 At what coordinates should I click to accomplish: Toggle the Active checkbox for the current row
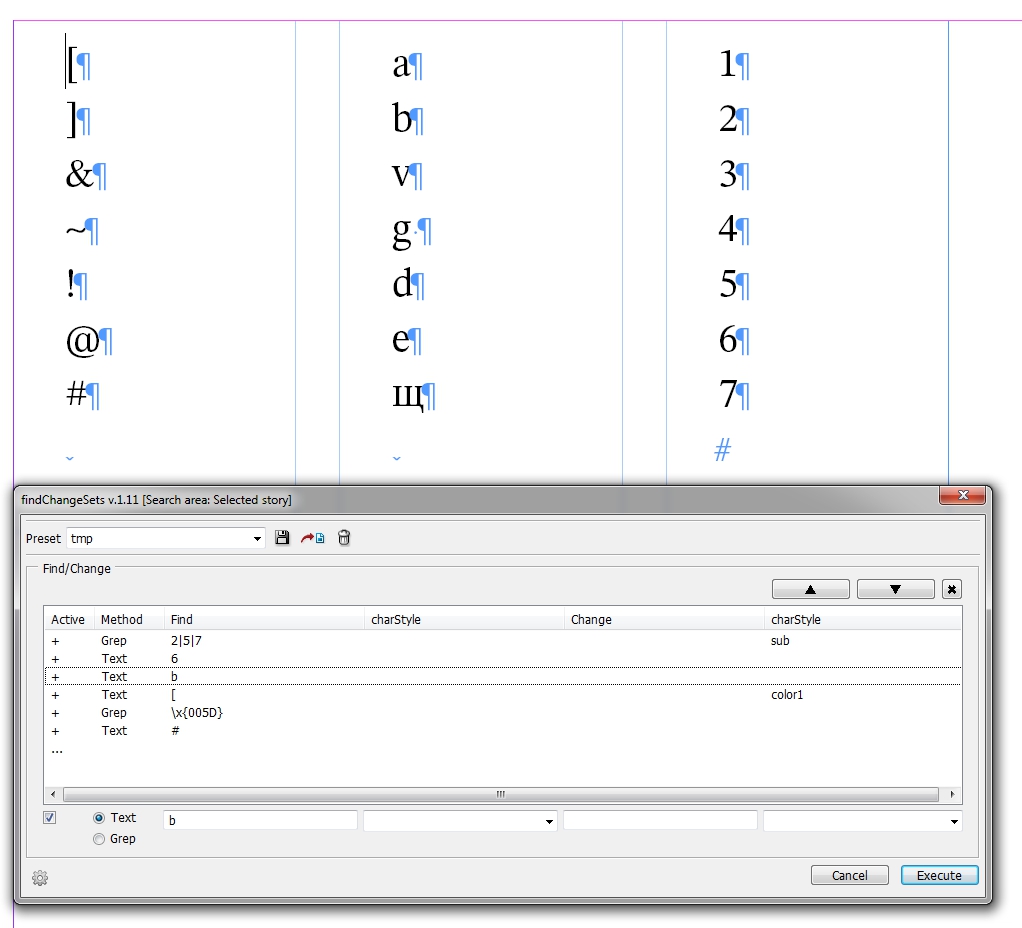pyautogui.click(x=50, y=818)
